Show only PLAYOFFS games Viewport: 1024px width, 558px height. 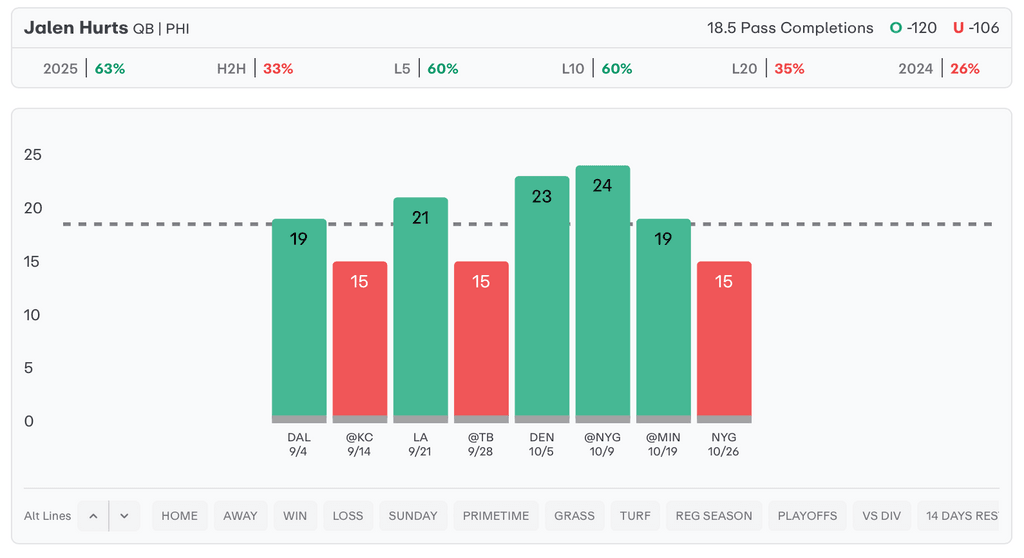point(807,516)
